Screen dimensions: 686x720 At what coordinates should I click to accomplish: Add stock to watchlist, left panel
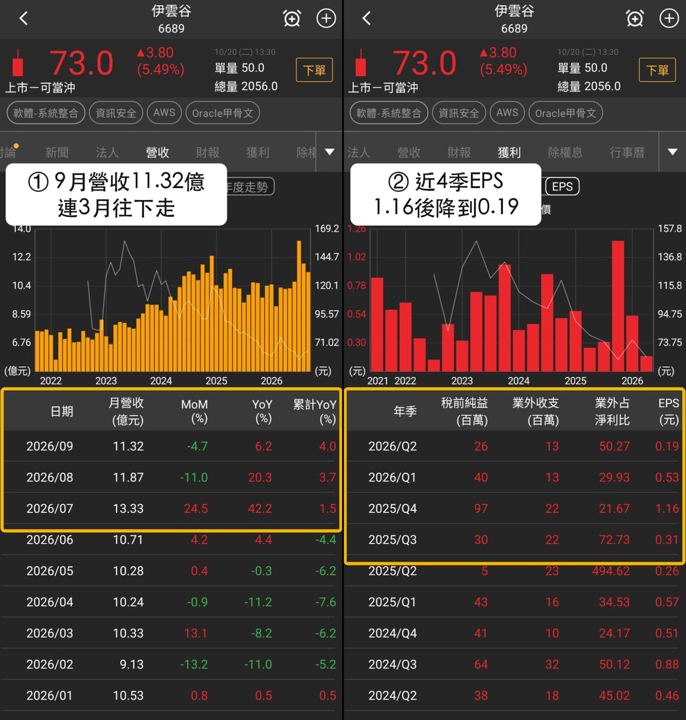pyautogui.click(x=326, y=18)
